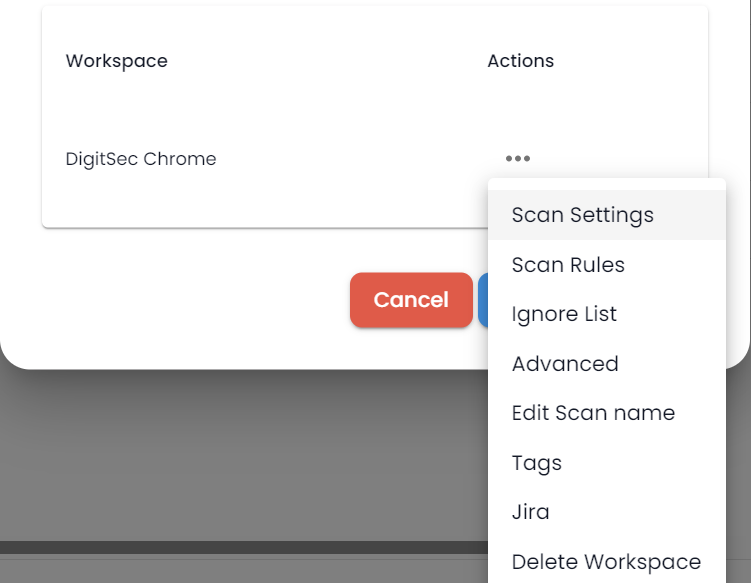
Task: Click the Actions column header
Action: (x=521, y=61)
